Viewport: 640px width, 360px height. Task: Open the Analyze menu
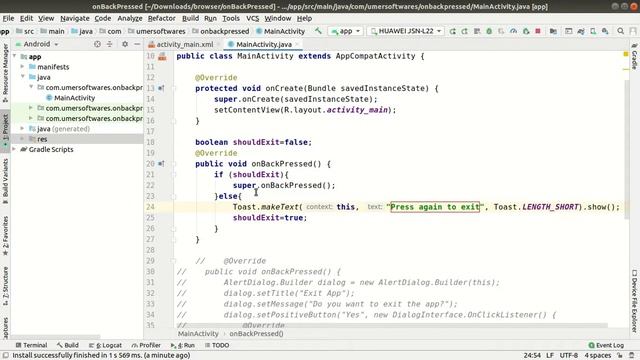click(130, 18)
